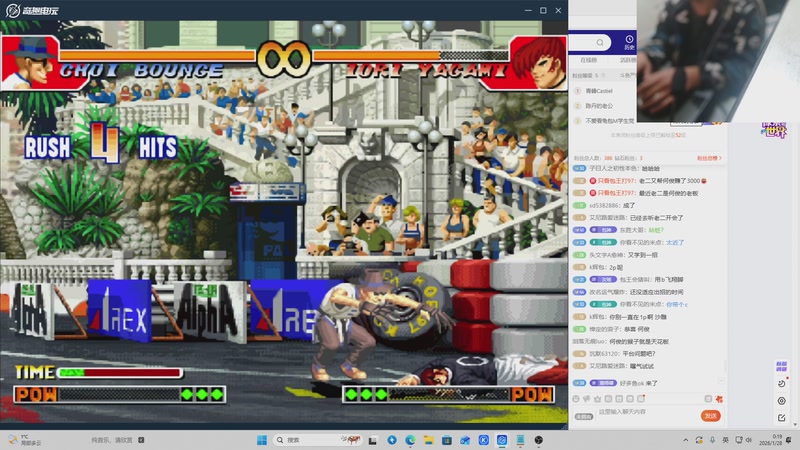The width and height of the screenshot is (800, 450).
Task: Select ranked user 青峰Castiel
Action: pos(599,91)
